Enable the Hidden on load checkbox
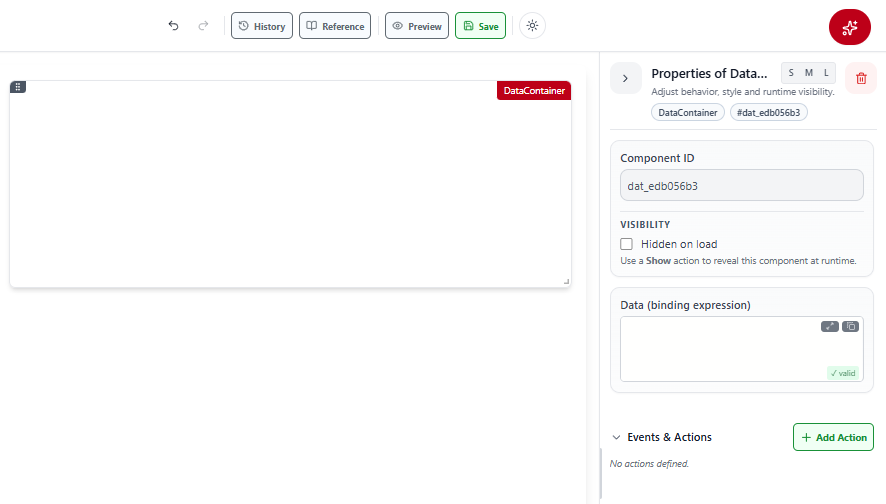Screen dimensions: 886x504 tap(626, 244)
